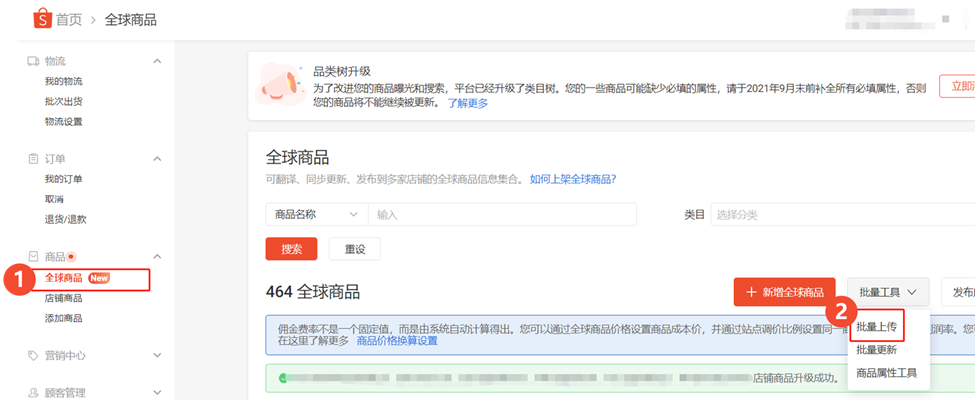Select 批量更新 from the dropdown menu
The image size is (975, 400).
point(877,350)
